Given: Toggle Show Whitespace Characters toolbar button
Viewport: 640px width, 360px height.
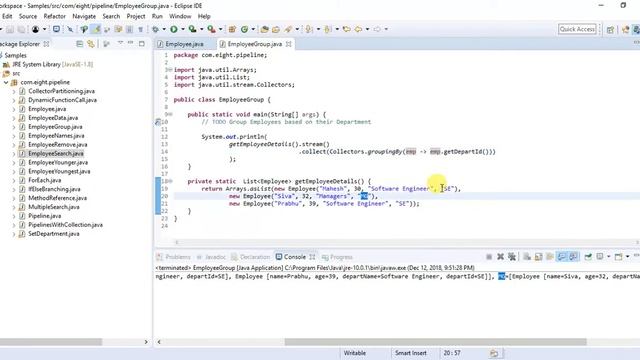Looking at the screenshot, I should [x=140, y=29].
